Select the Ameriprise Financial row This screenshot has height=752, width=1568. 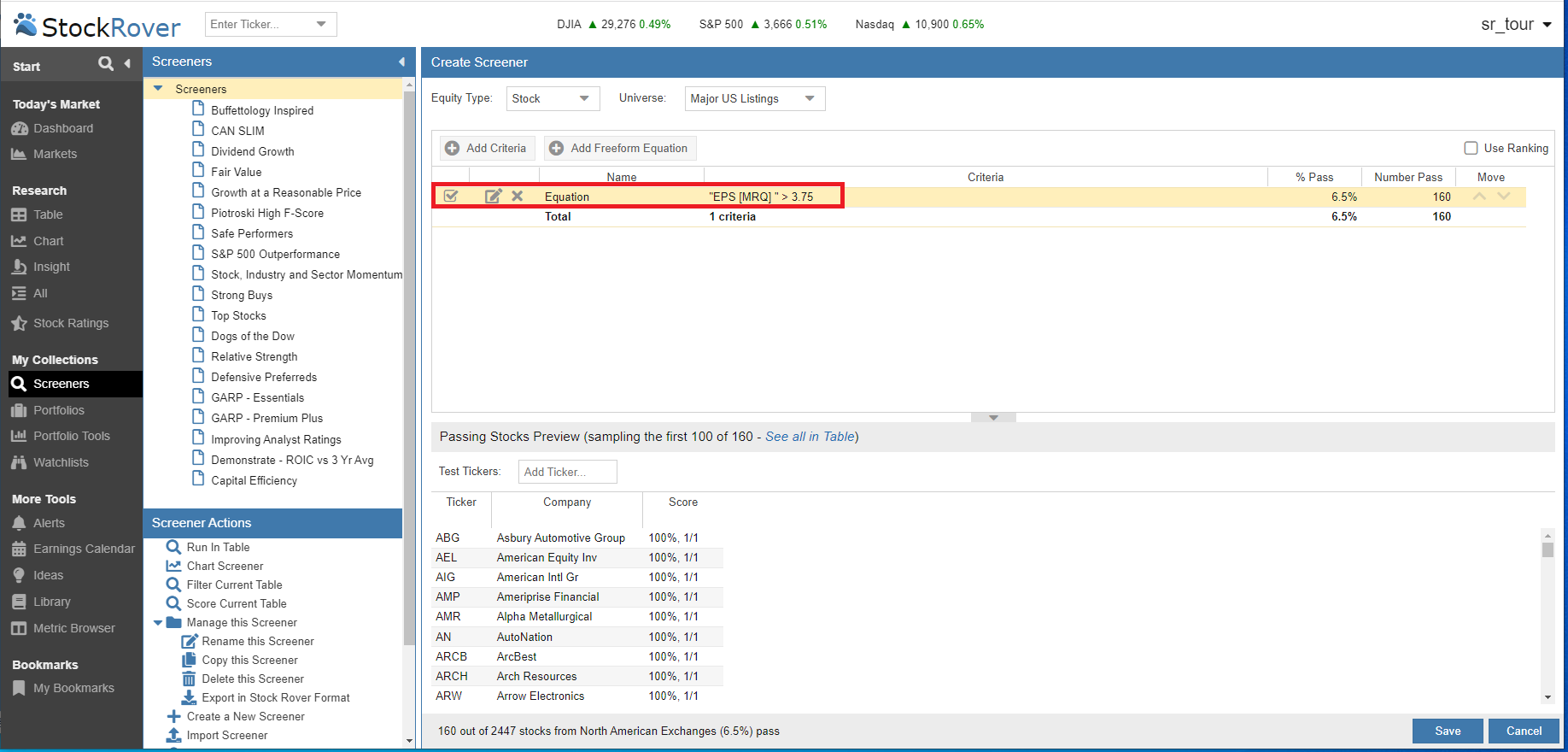pyautogui.click(x=578, y=596)
